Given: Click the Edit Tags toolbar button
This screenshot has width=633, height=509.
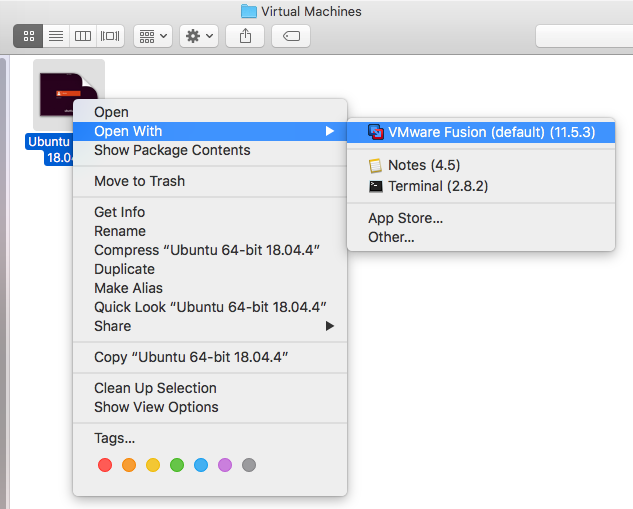Looking at the screenshot, I should point(291,36).
